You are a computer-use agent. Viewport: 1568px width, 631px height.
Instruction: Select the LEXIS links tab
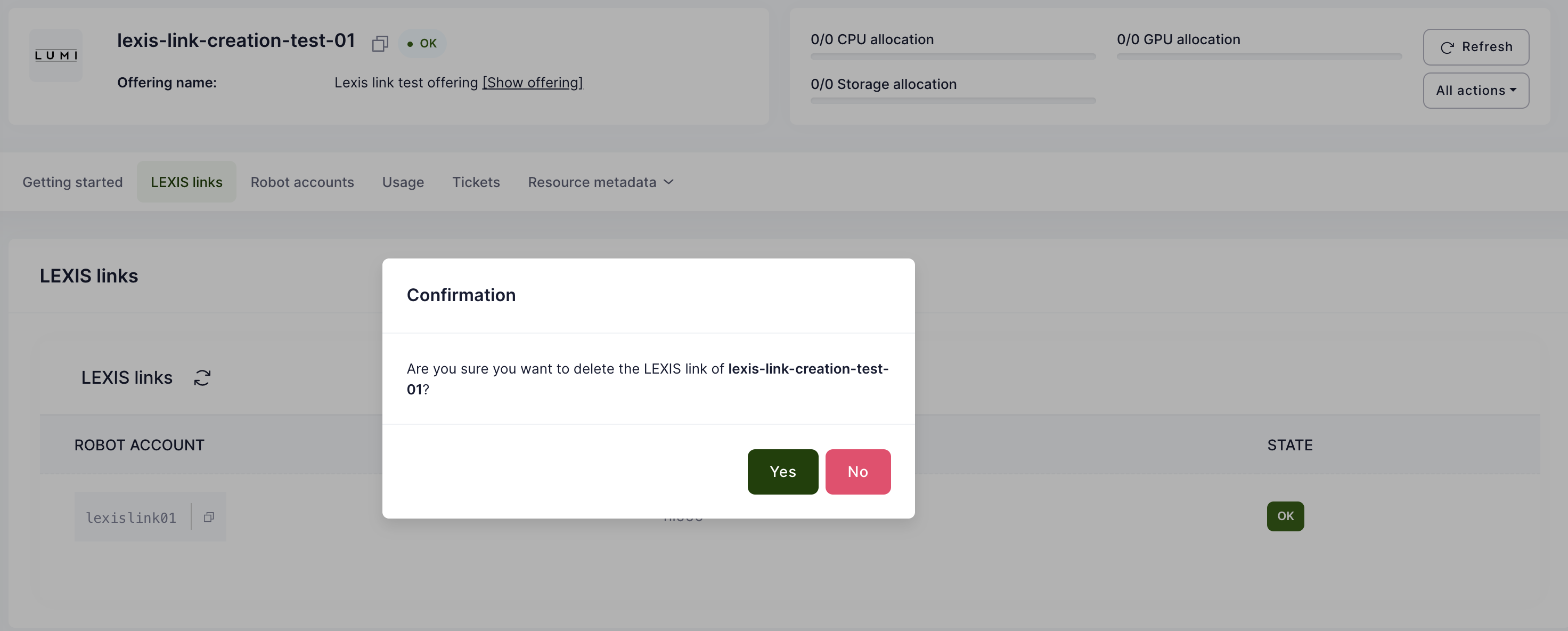click(x=186, y=182)
